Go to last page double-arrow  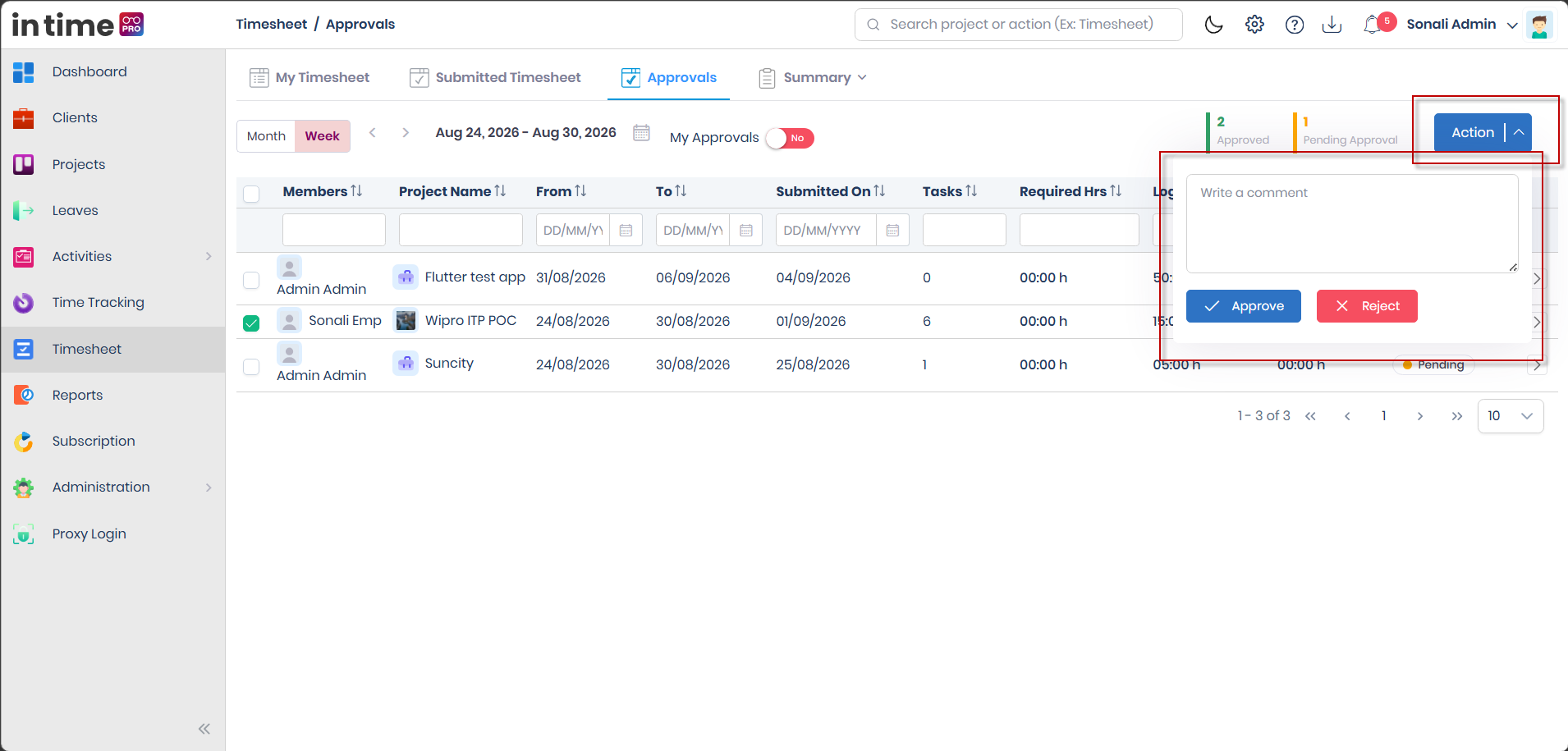(1456, 416)
